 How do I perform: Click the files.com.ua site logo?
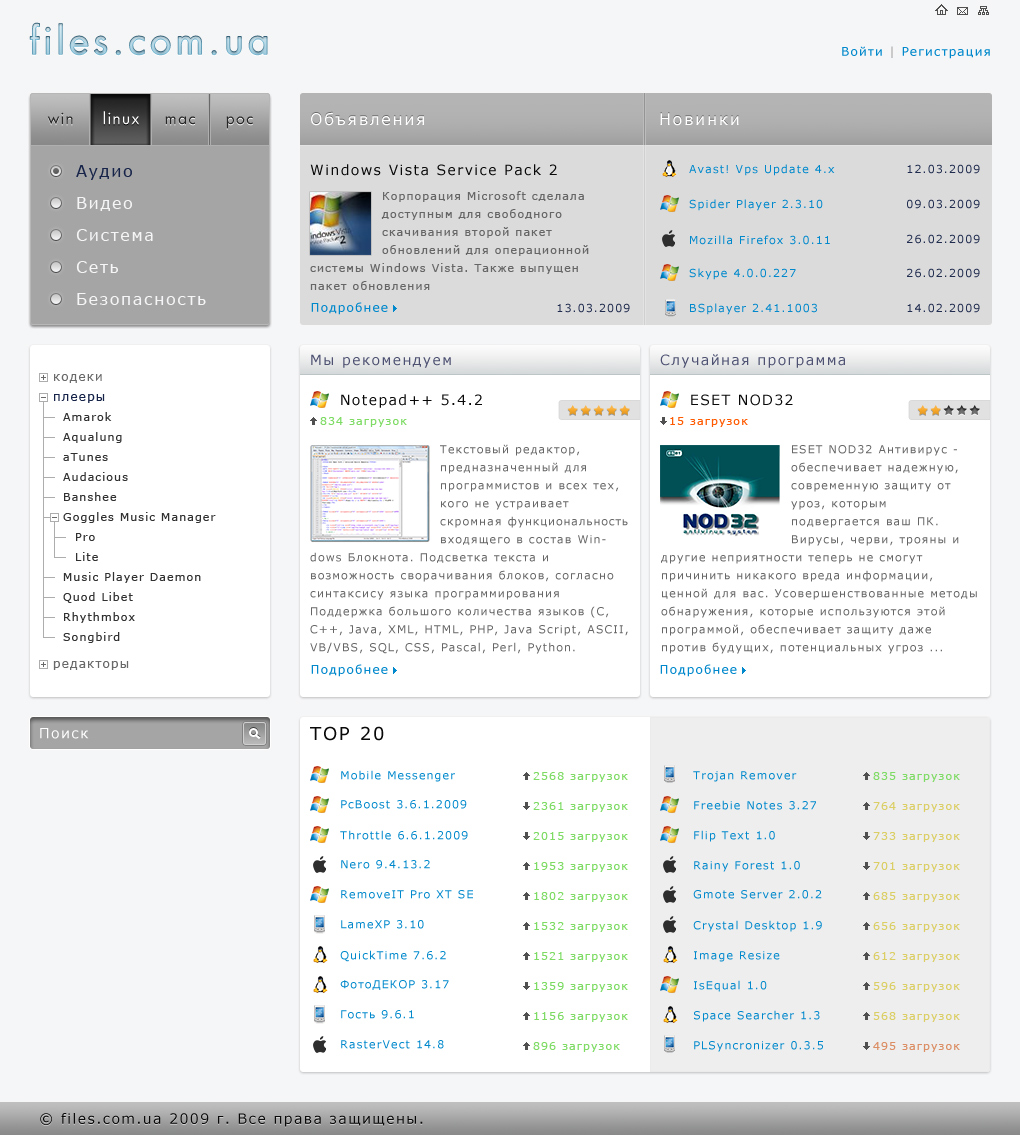[149, 40]
